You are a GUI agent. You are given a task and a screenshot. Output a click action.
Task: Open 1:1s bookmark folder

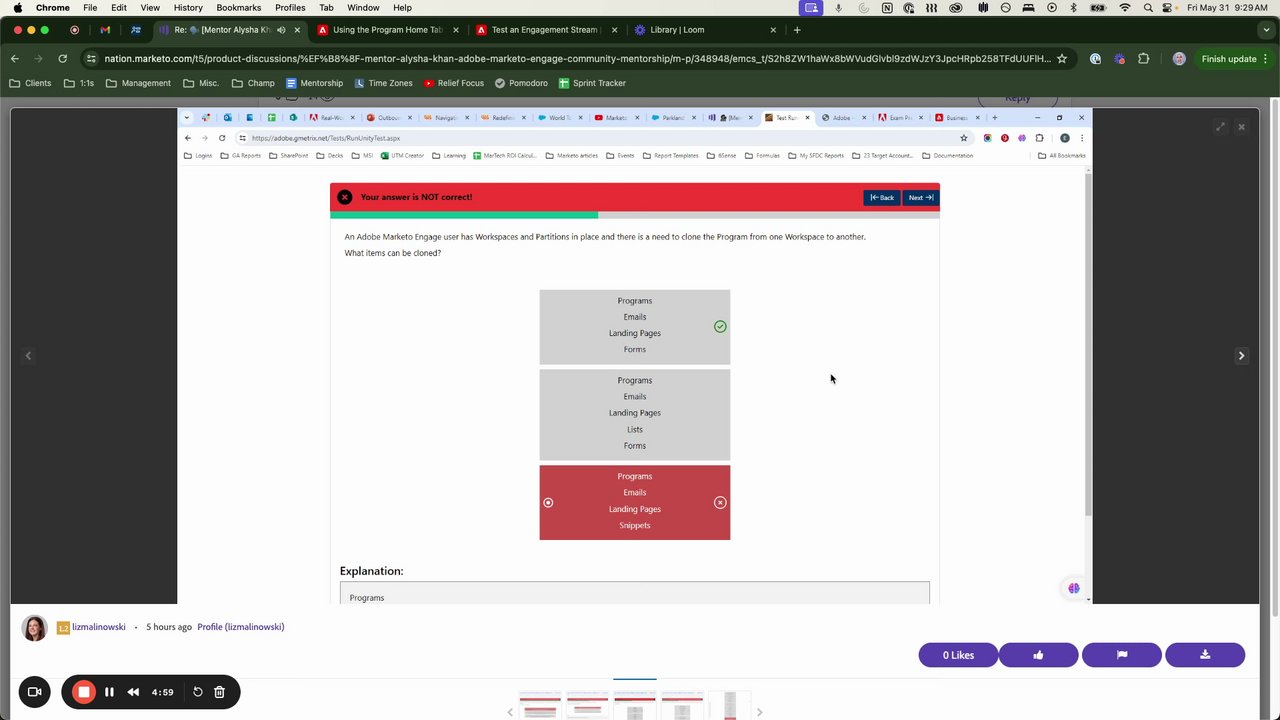(x=78, y=83)
